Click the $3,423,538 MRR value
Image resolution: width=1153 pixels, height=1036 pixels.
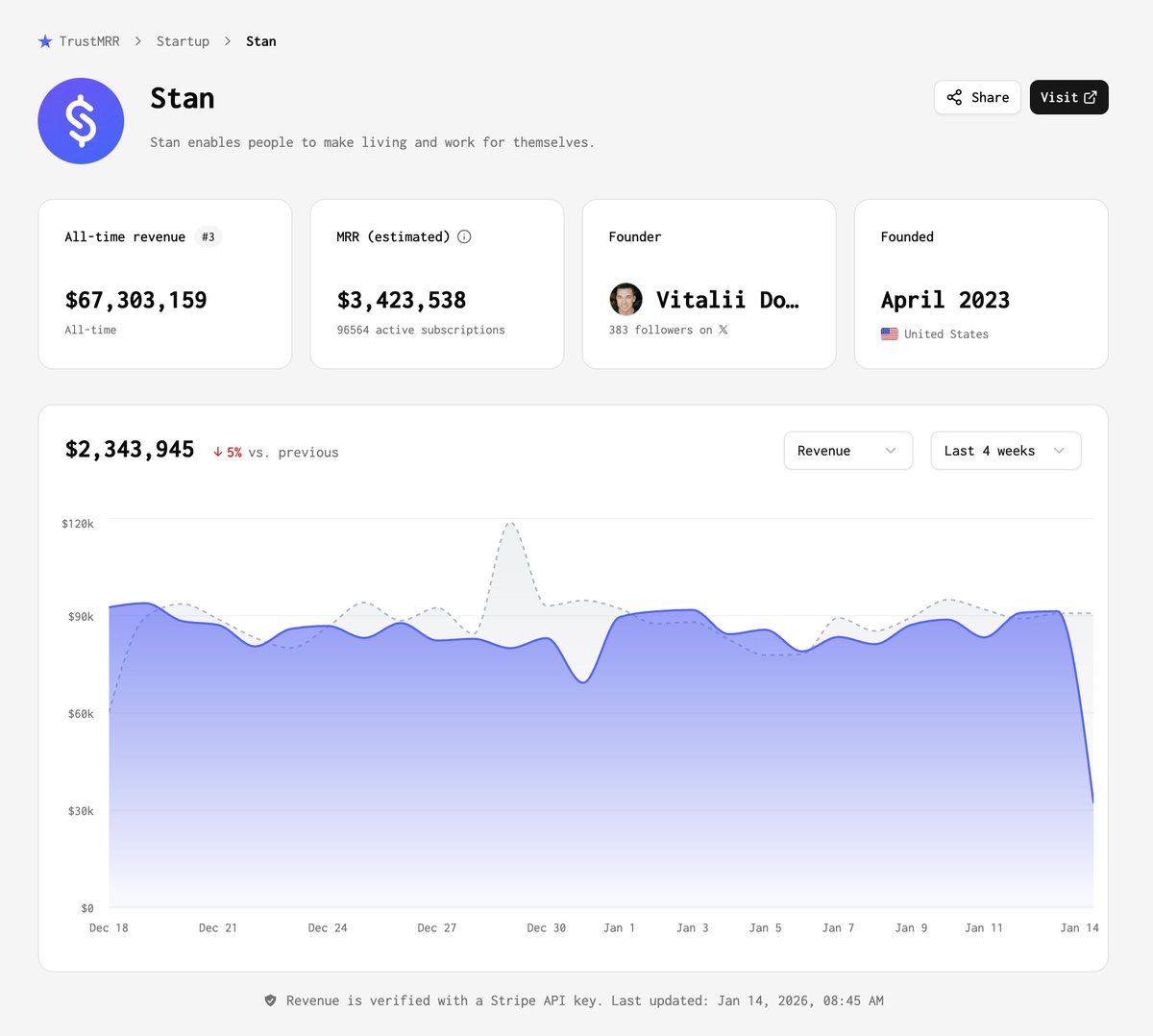pos(402,300)
